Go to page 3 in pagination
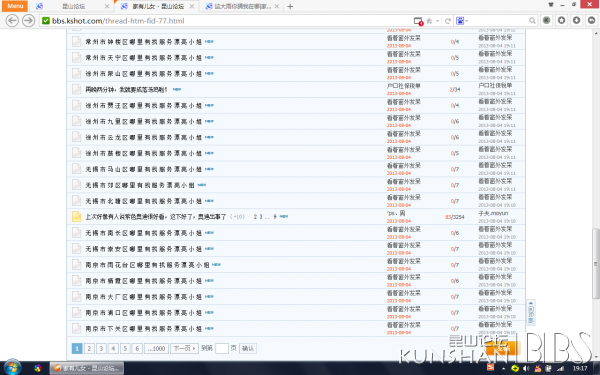This screenshot has width=600, height=375. [x=101, y=348]
